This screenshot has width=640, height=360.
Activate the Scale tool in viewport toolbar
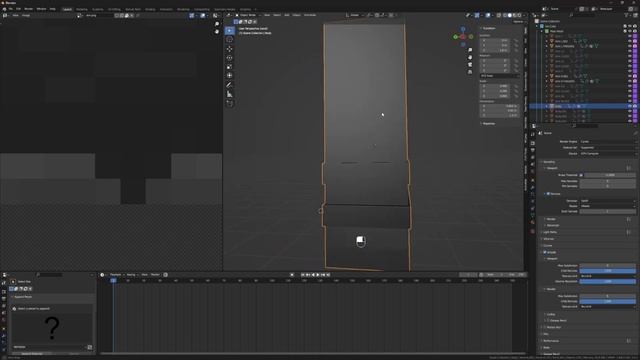coord(229,67)
